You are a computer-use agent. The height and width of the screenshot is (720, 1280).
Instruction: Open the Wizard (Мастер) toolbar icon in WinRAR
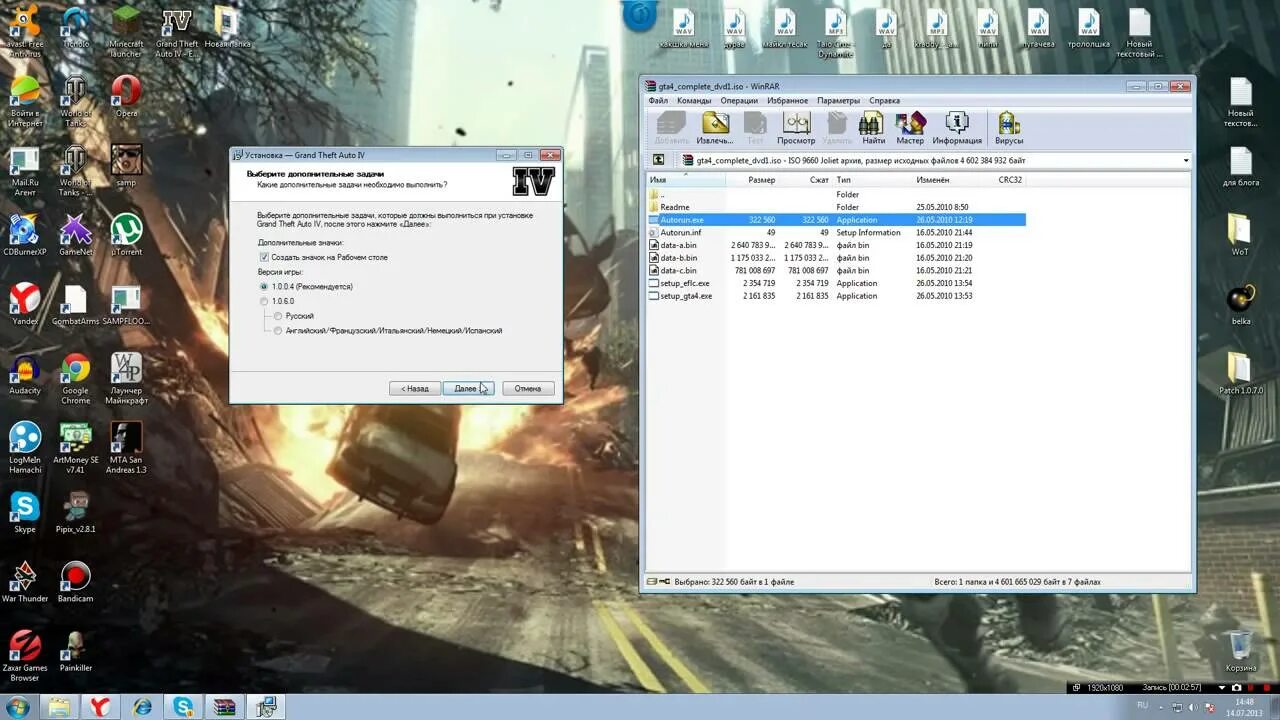[910, 127]
